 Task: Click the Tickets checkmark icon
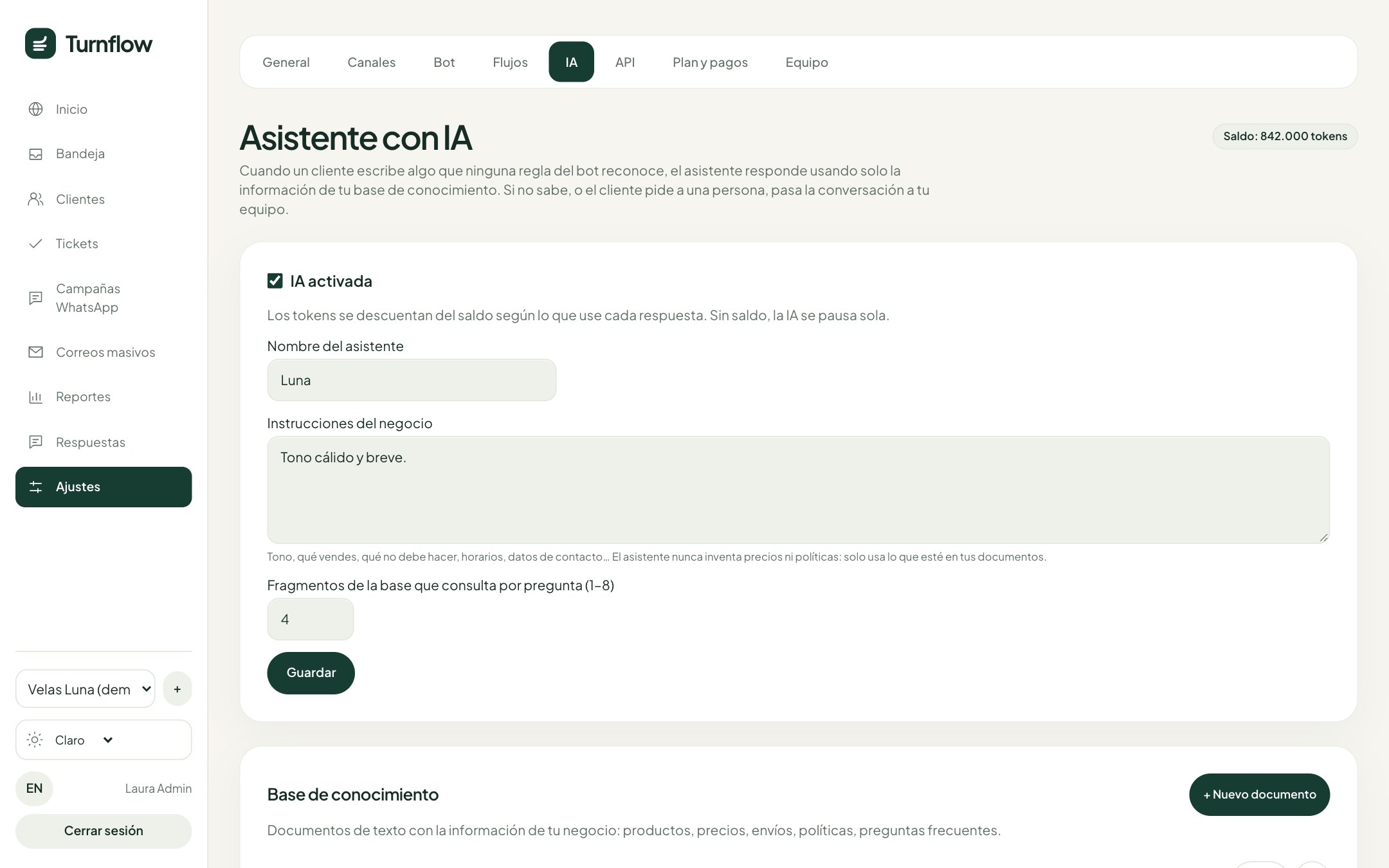point(36,244)
